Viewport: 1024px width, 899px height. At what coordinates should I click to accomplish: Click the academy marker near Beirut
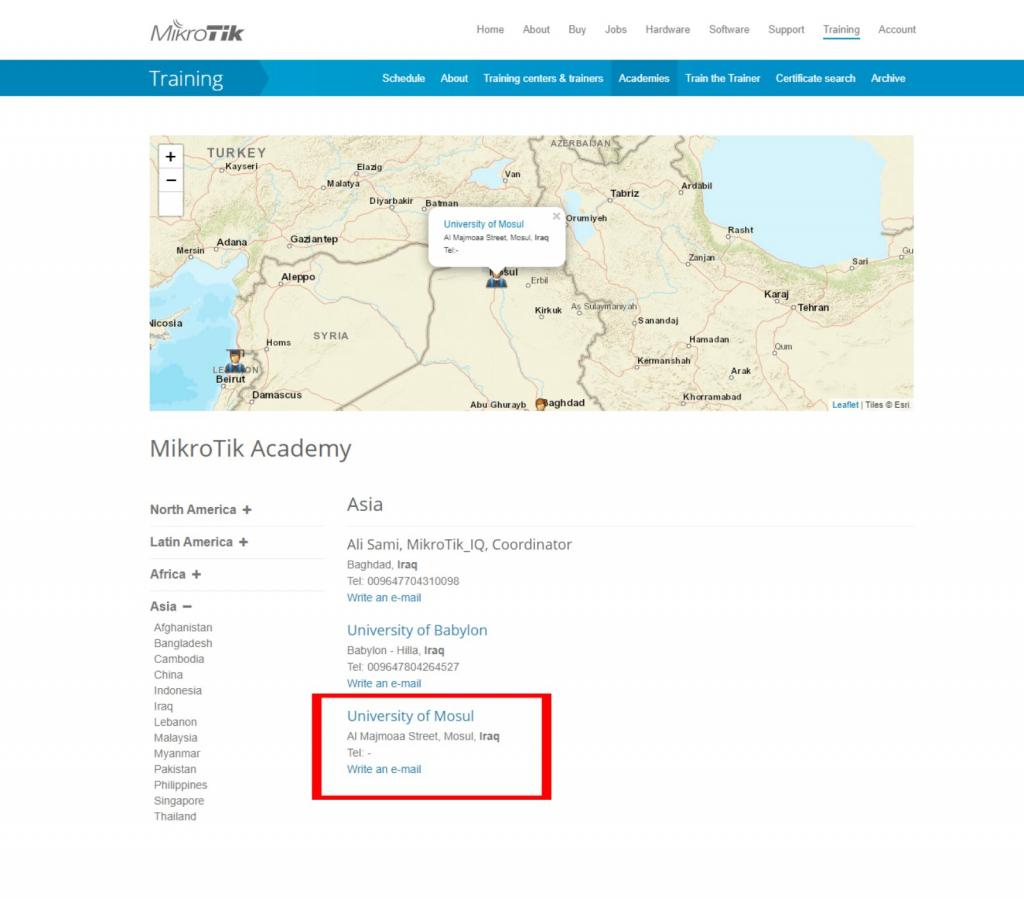click(235, 361)
